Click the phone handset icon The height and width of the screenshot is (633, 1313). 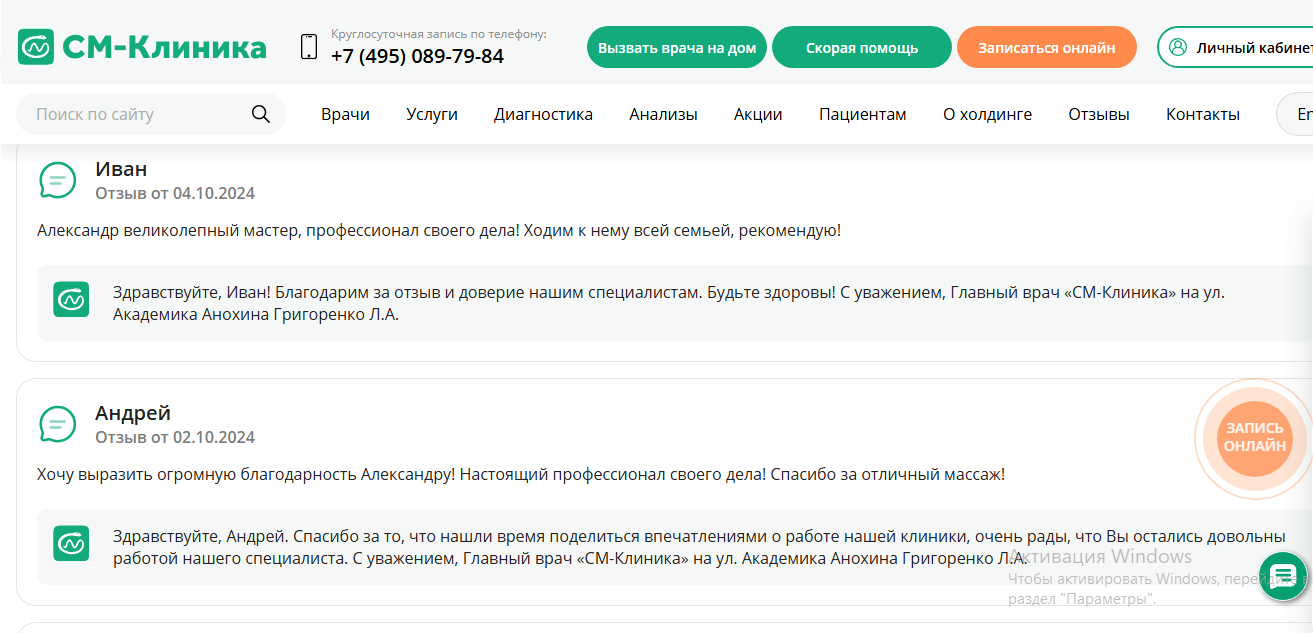tap(307, 47)
